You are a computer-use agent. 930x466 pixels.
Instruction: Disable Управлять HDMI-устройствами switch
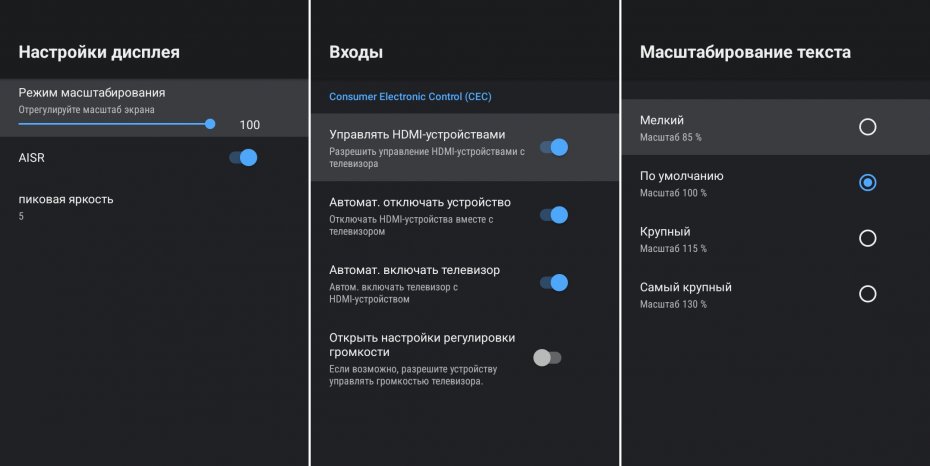pyautogui.click(x=553, y=147)
